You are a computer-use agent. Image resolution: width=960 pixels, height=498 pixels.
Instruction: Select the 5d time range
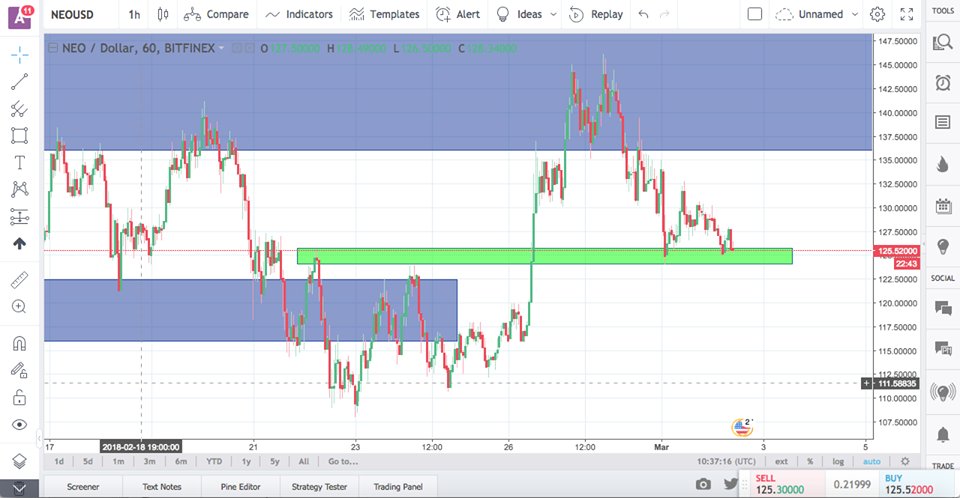(88, 461)
